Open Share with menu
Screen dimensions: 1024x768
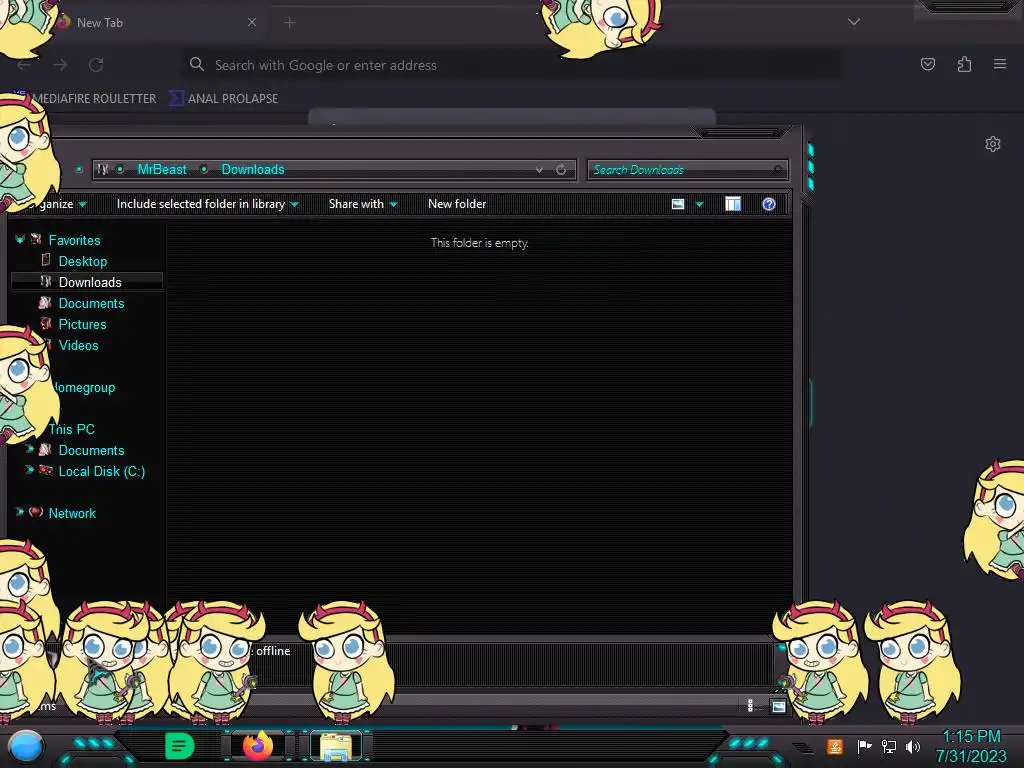coord(363,204)
